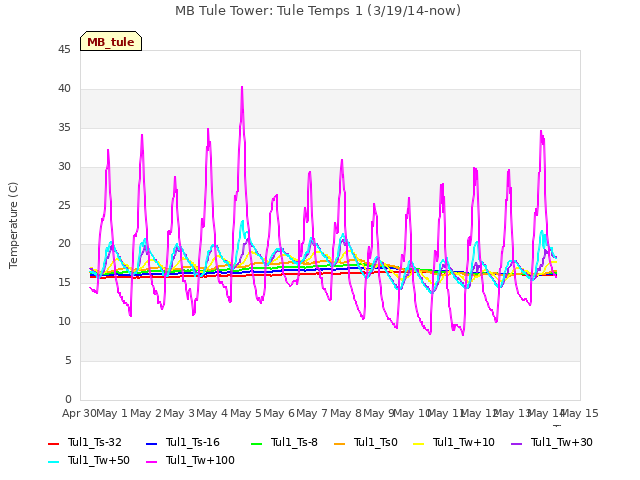Click the May 15 x-axis tick label
Image resolution: width=640 pixels, height=480 pixels.
tap(580, 413)
